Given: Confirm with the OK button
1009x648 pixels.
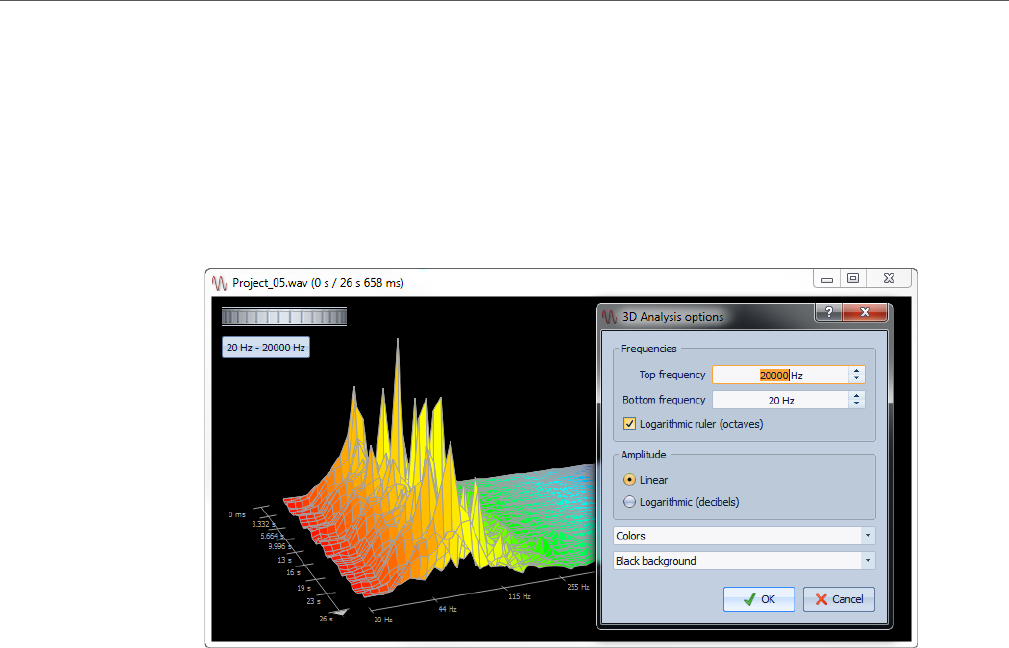Looking at the screenshot, I should (x=759, y=599).
